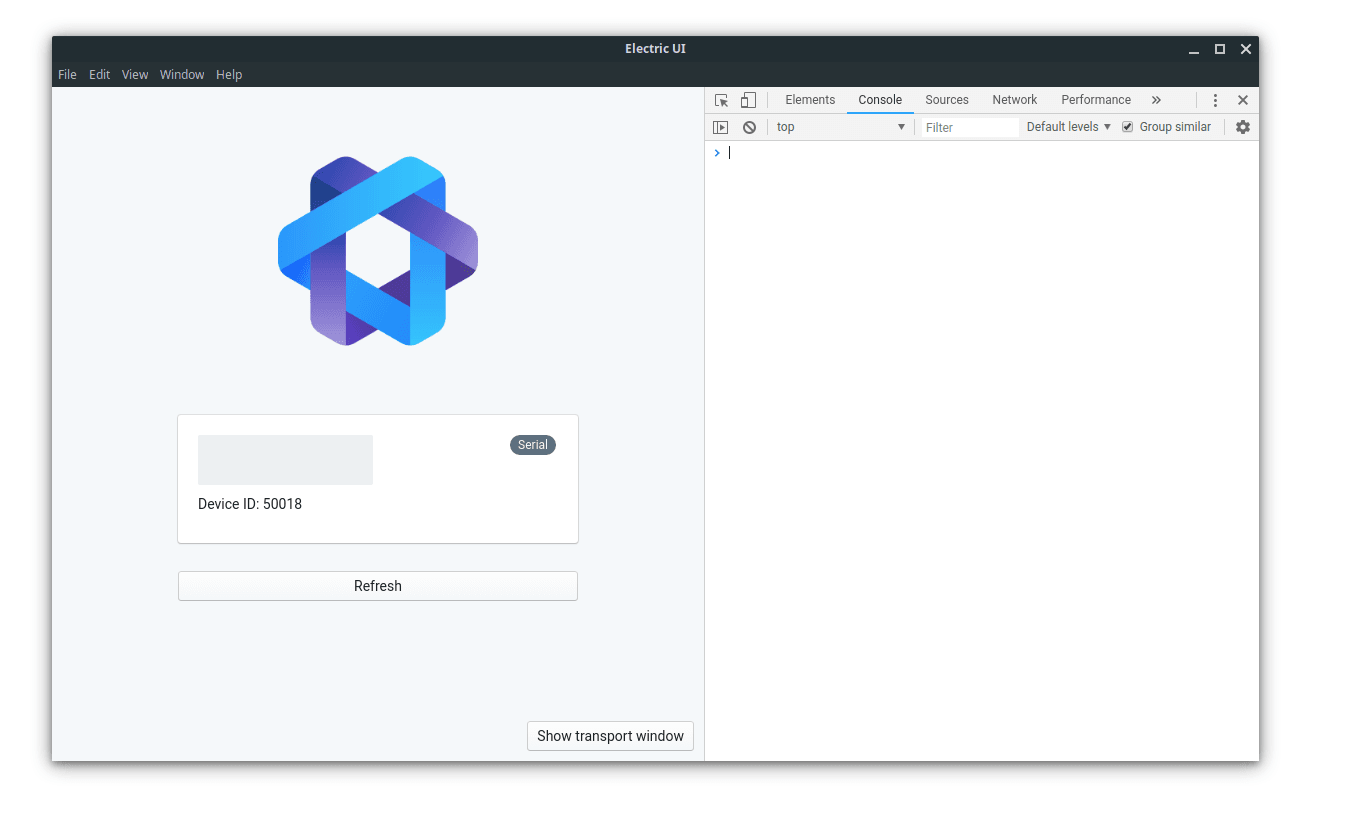The height and width of the screenshot is (835, 1359).
Task: Close the DevTools panel
Action: [x=1242, y=100]
